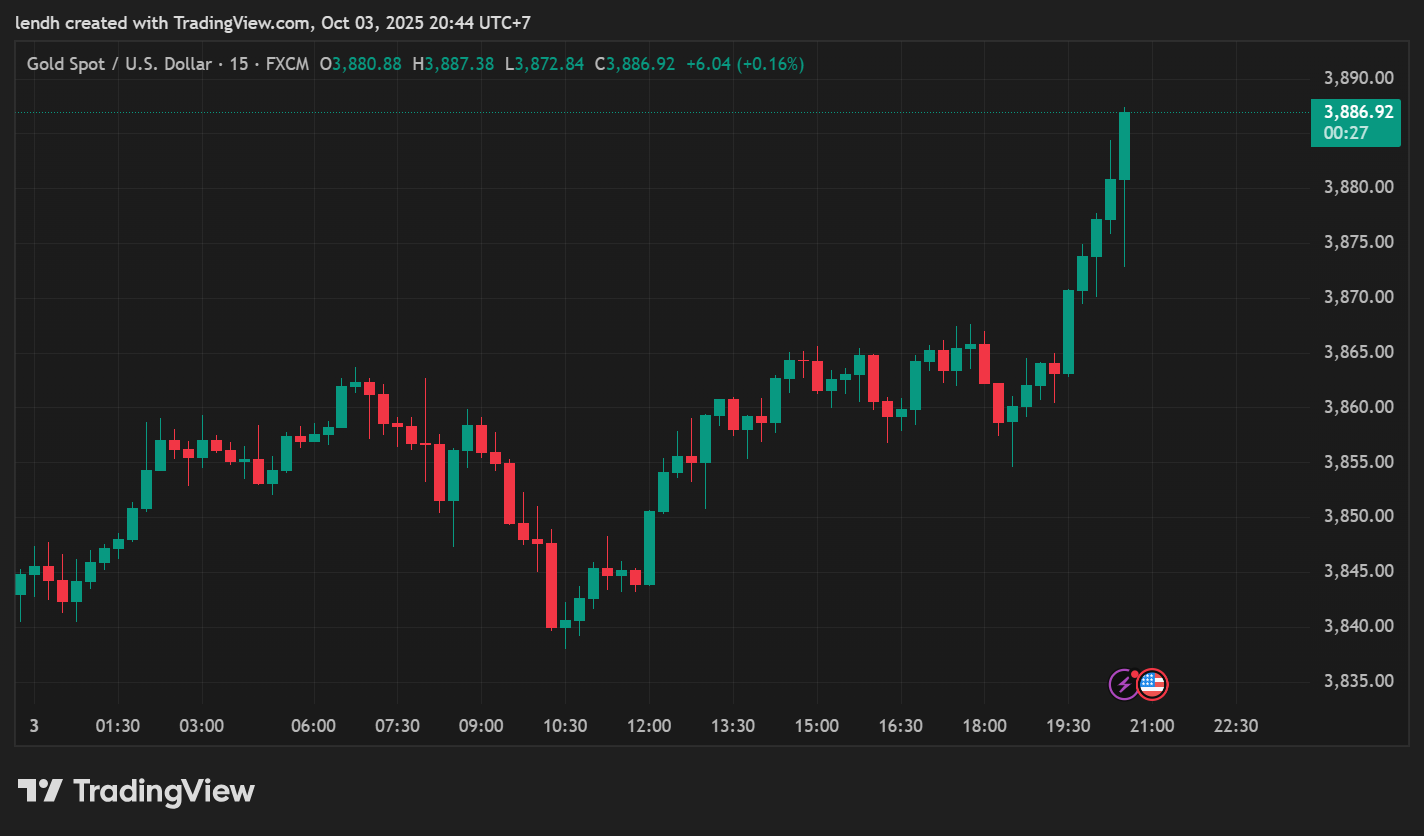
Task: Select the high value H3,887.38
Action: (x=453, y=64)
